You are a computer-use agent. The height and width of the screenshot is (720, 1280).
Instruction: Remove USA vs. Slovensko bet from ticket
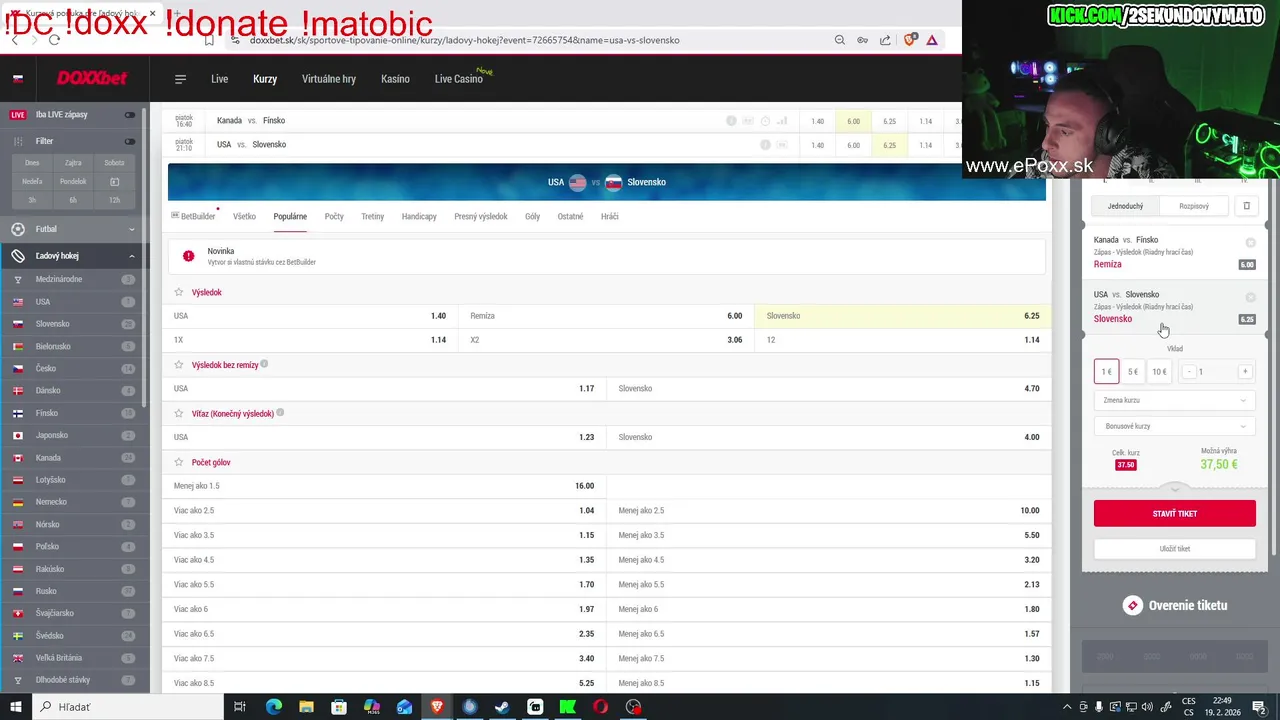coord(1250,298)
